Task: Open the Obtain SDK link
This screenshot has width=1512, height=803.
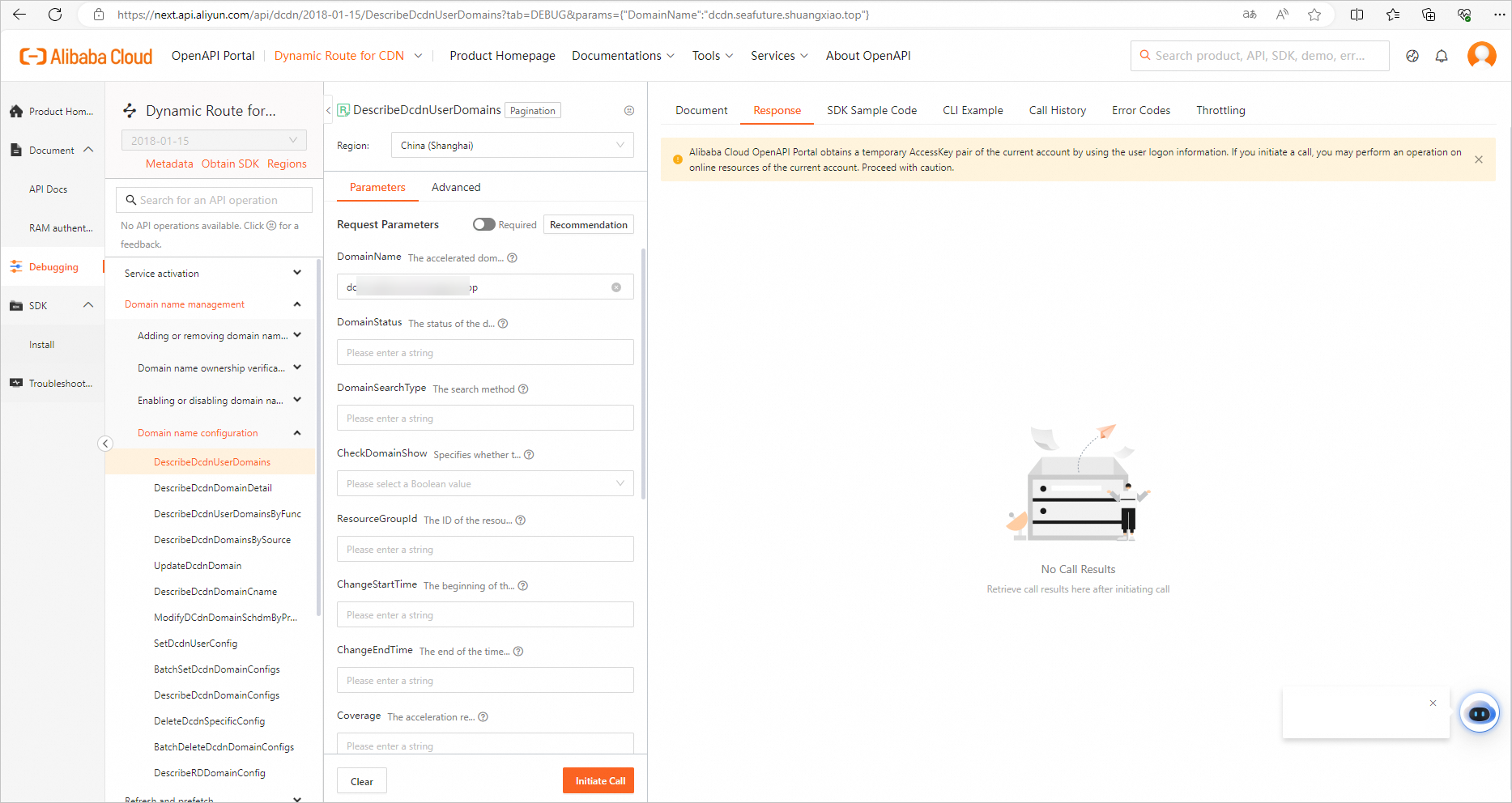Action: [x=230, y=164]
